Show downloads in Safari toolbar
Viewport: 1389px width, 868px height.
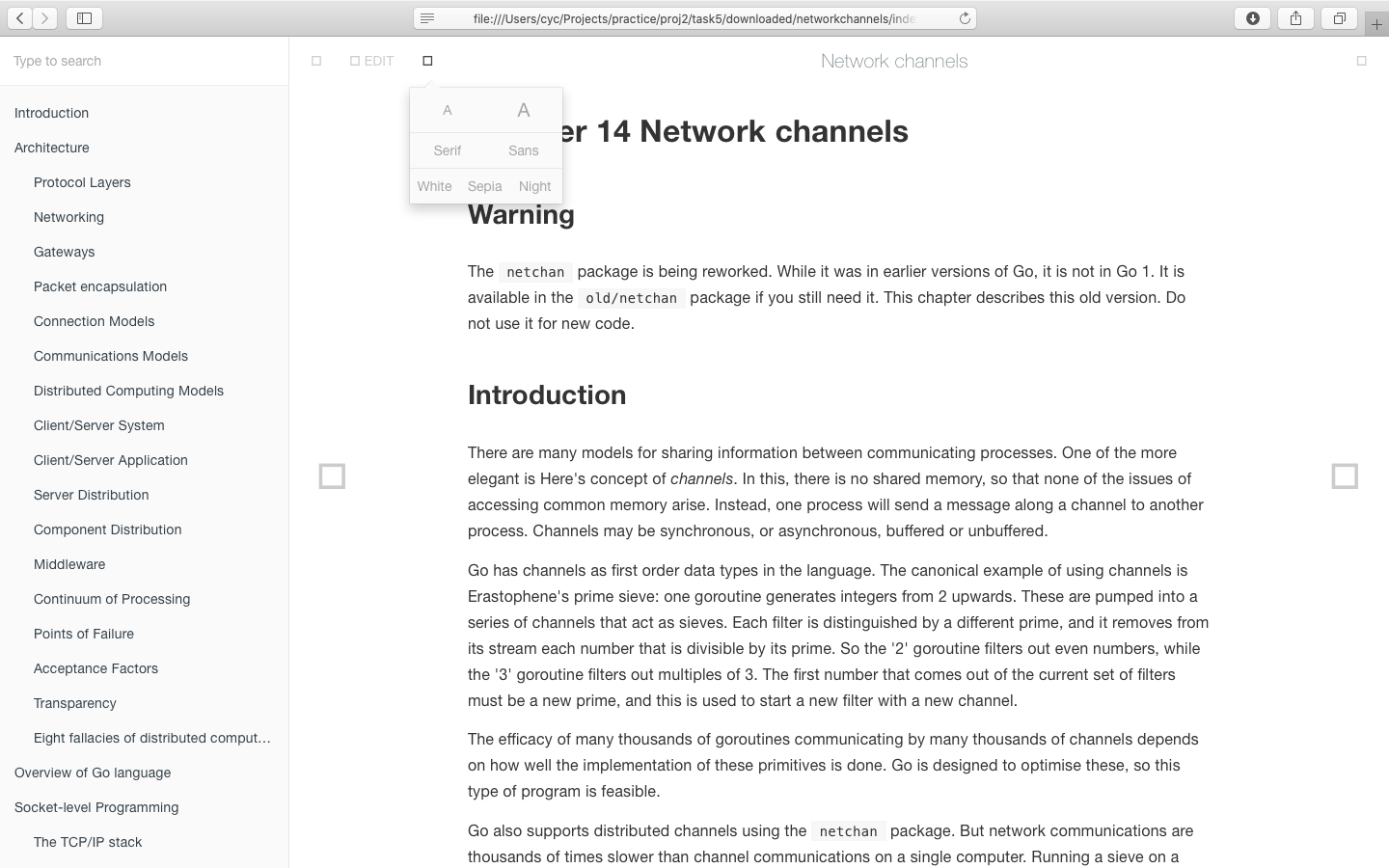(x=1252, y=18)
